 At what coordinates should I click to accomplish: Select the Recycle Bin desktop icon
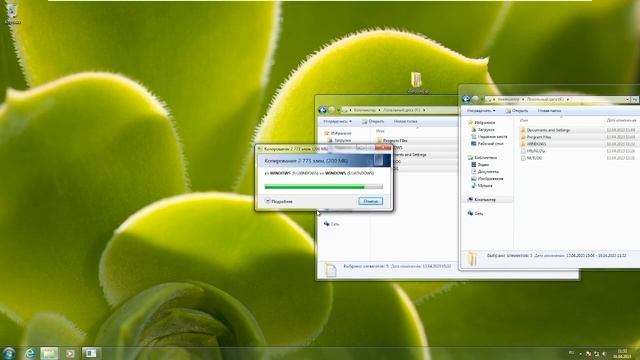[x=12, y=13]
